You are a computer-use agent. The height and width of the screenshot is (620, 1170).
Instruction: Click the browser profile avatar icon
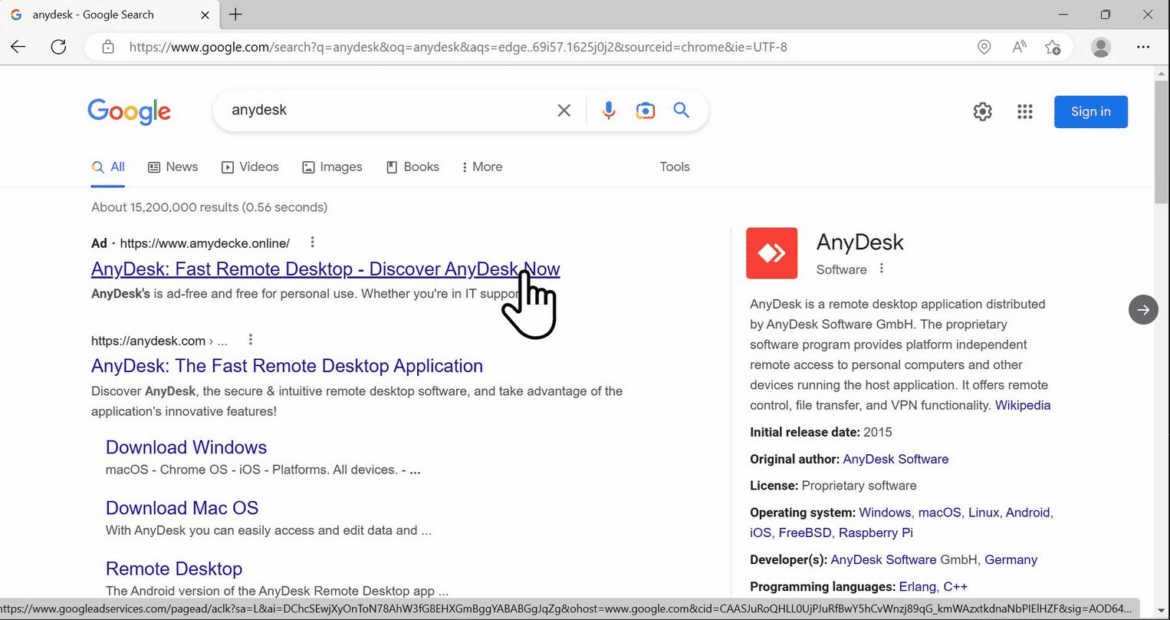1101,47
